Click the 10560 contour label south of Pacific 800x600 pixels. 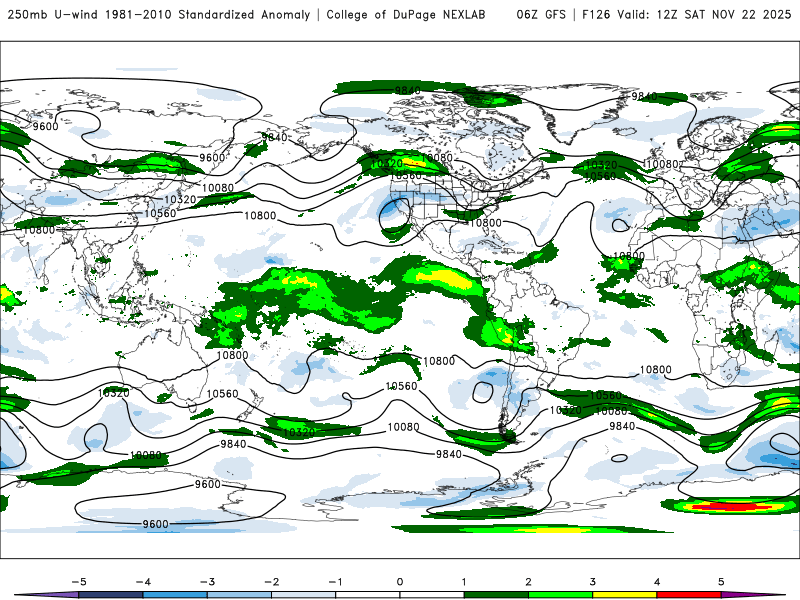point(401,386)
